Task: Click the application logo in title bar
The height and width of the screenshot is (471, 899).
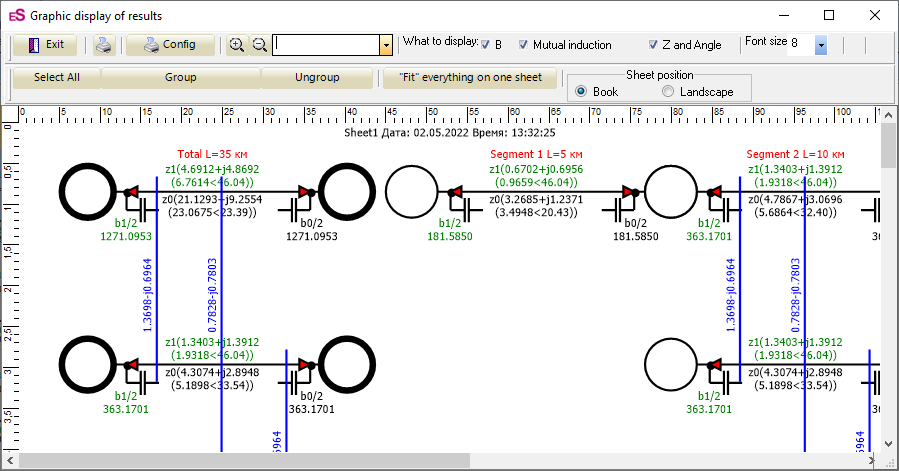Action: point(15,16)
